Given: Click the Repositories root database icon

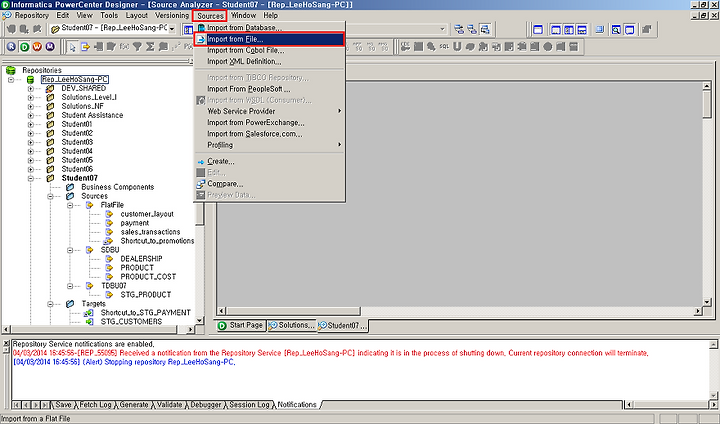Looking at the screenshot, I should pos(11,70).
